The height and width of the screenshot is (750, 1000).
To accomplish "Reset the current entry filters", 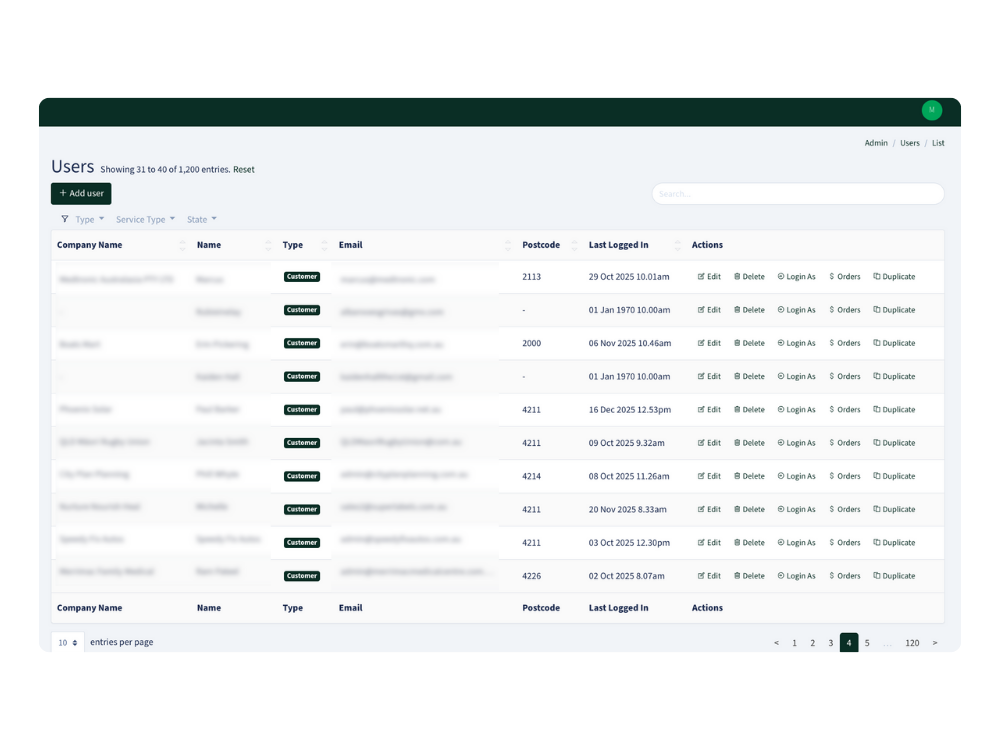I will click(x=244, y=169).
